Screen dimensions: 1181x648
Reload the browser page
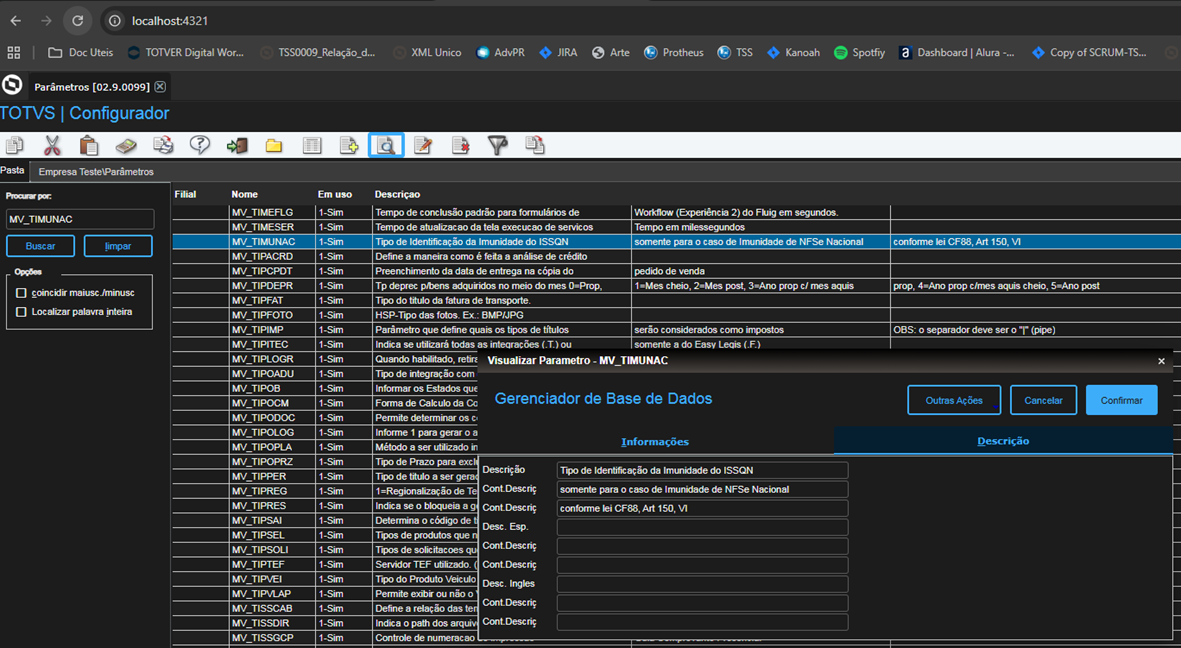pyautogui.click(x=78, y=21)
